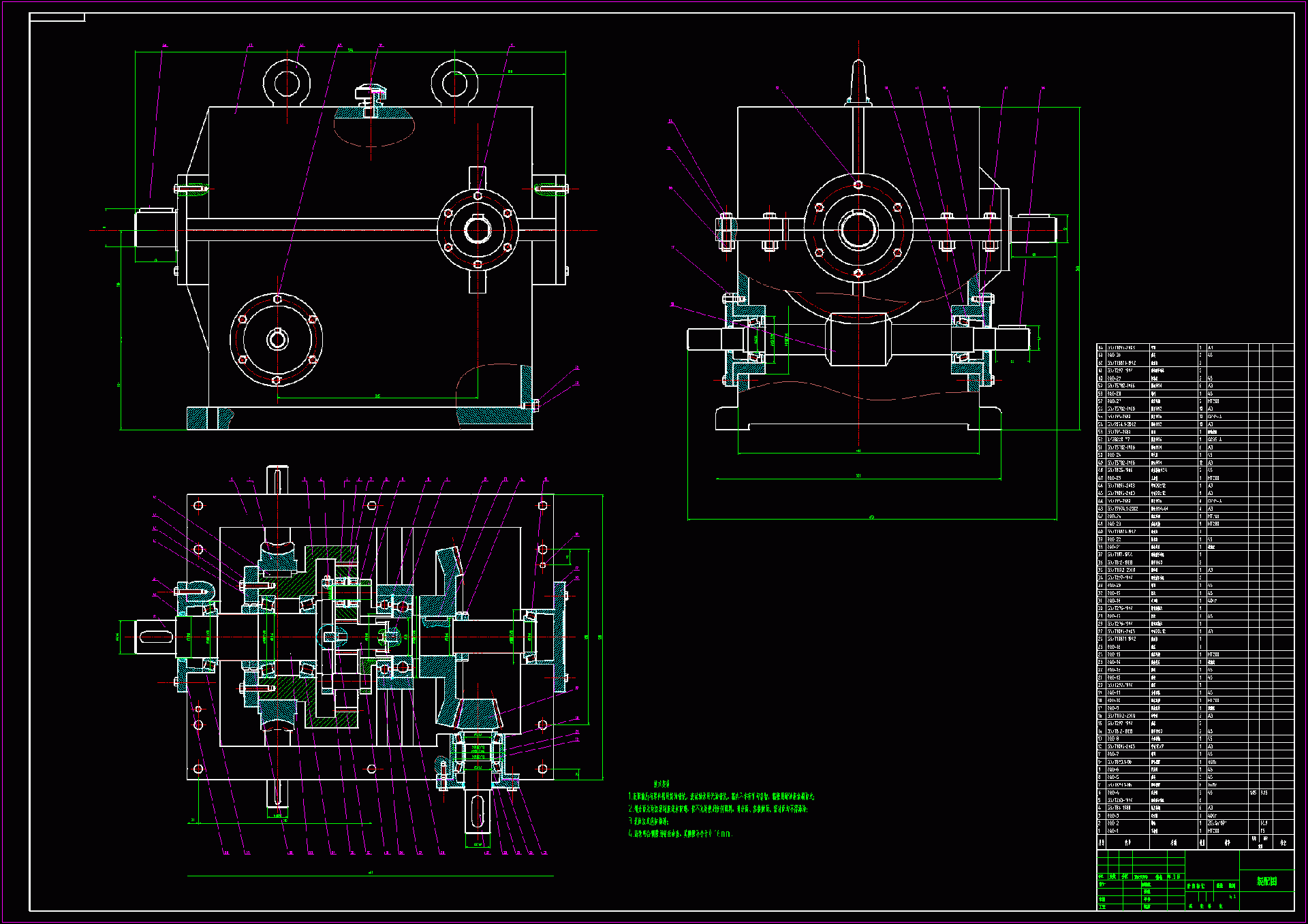Click the technical requirements heading text
The height and width of the screenshot is (924, 1308).
661,784
